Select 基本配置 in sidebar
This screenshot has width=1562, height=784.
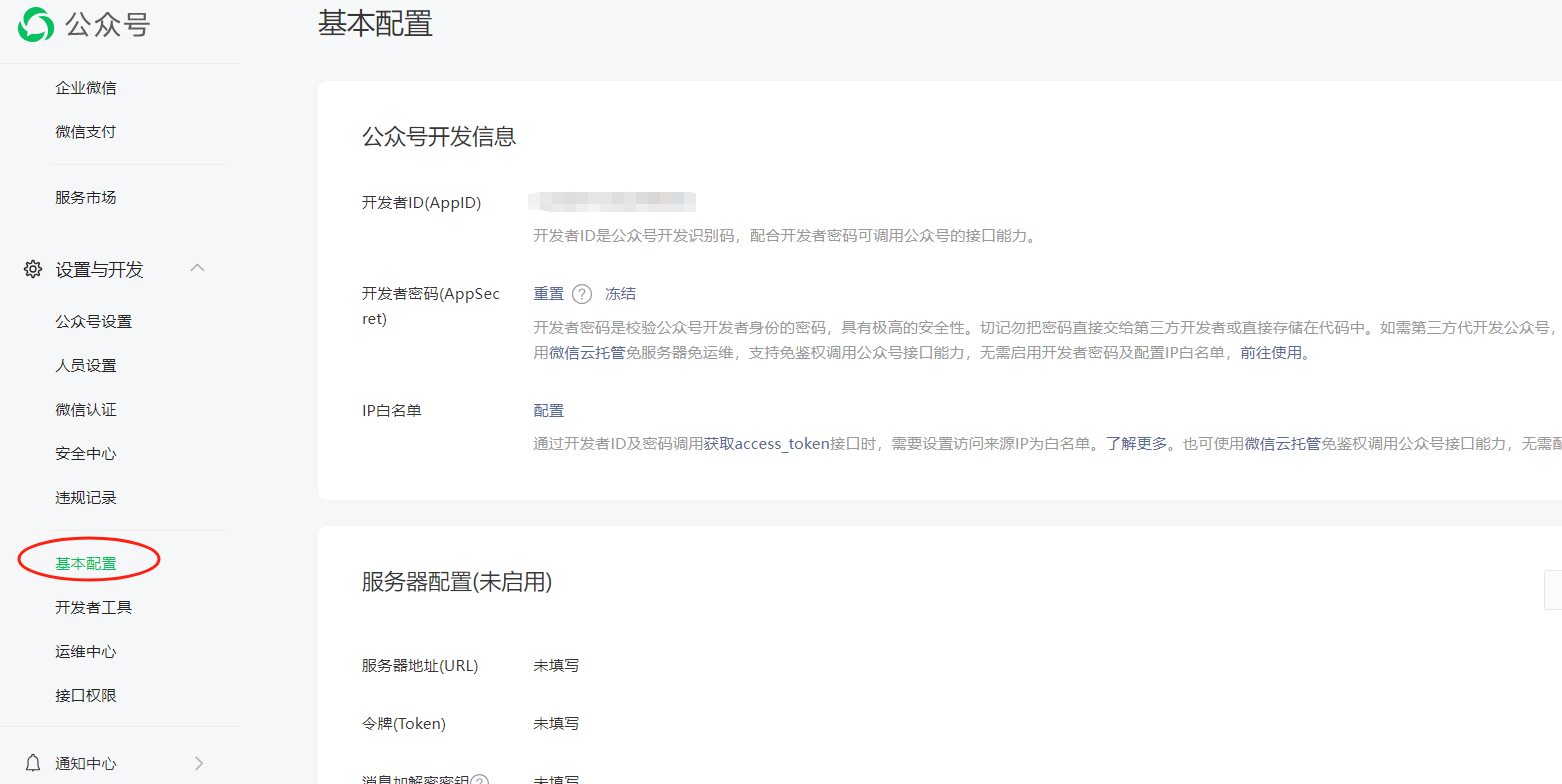86,564
